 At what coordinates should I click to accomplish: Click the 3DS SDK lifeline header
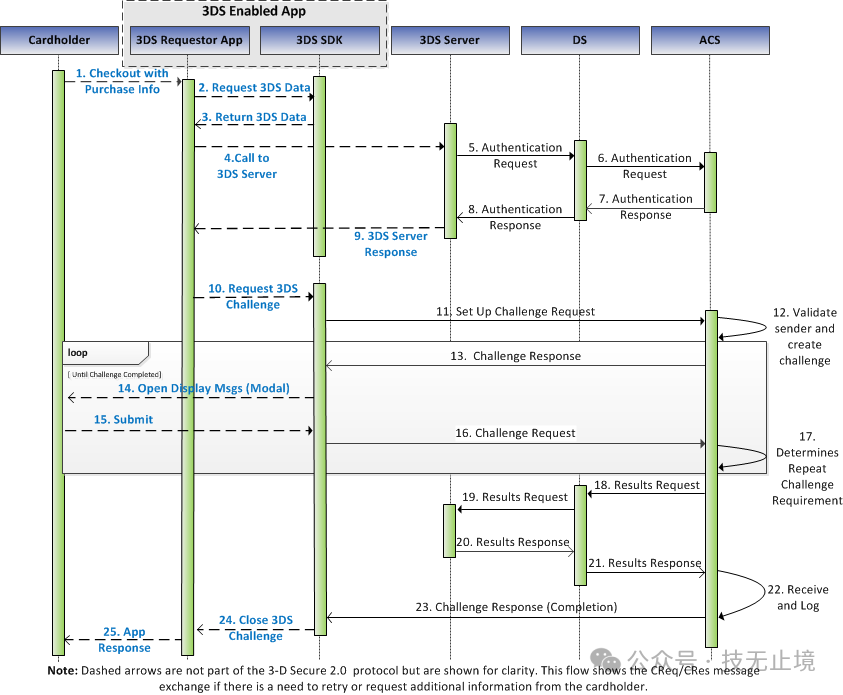tap(319, 40)
